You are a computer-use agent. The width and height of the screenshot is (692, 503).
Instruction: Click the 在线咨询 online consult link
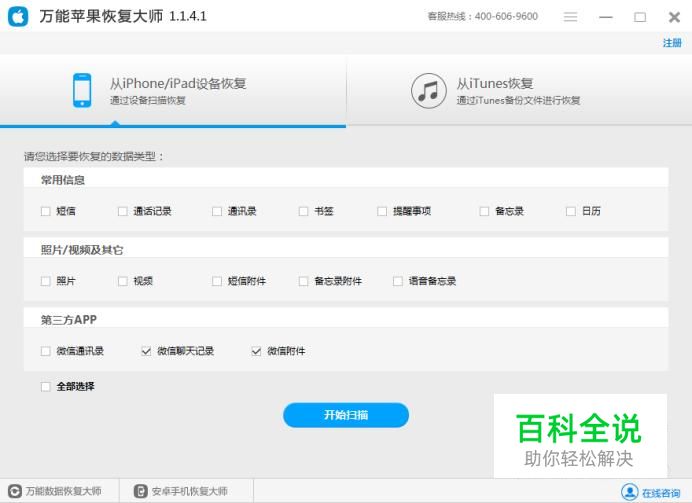tap(661, 493)
